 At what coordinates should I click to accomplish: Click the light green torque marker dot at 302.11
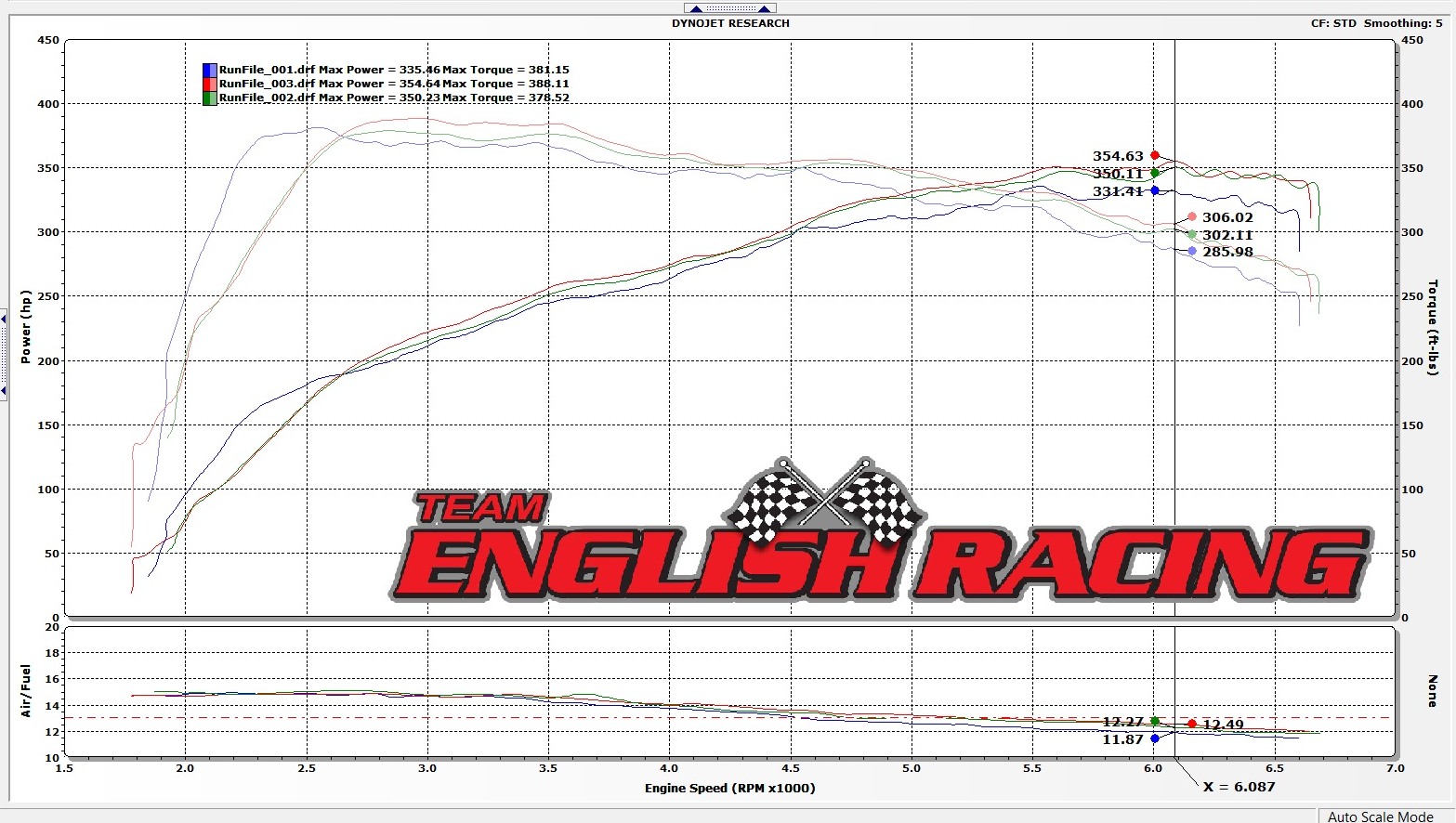pos(1192,234)
